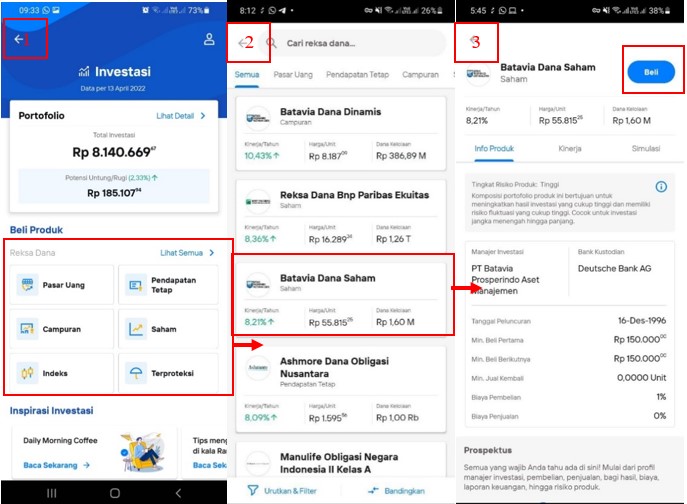Tap the search magnifier icon
This screenshot has height=504, width=687.
coord(272,43)
